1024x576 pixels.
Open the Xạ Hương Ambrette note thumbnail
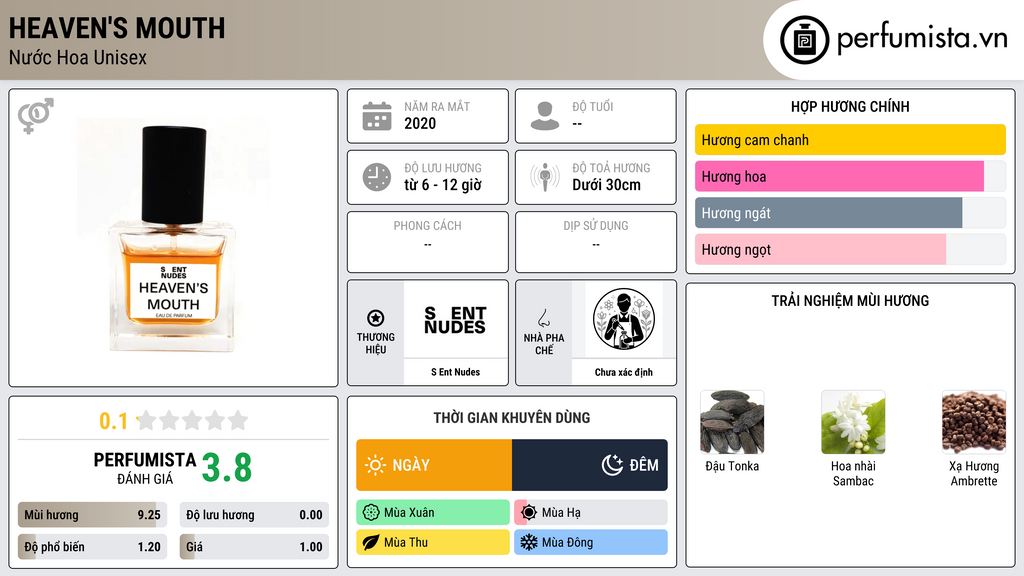tap(974, 422)
